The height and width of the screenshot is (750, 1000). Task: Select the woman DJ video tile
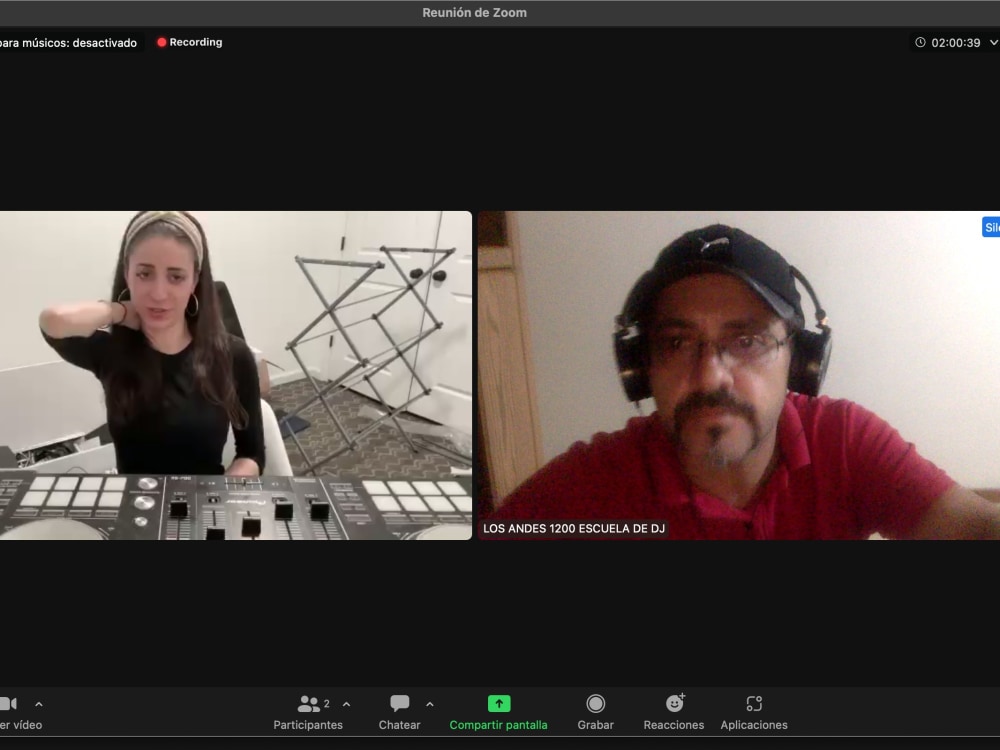tap(236, 375)
